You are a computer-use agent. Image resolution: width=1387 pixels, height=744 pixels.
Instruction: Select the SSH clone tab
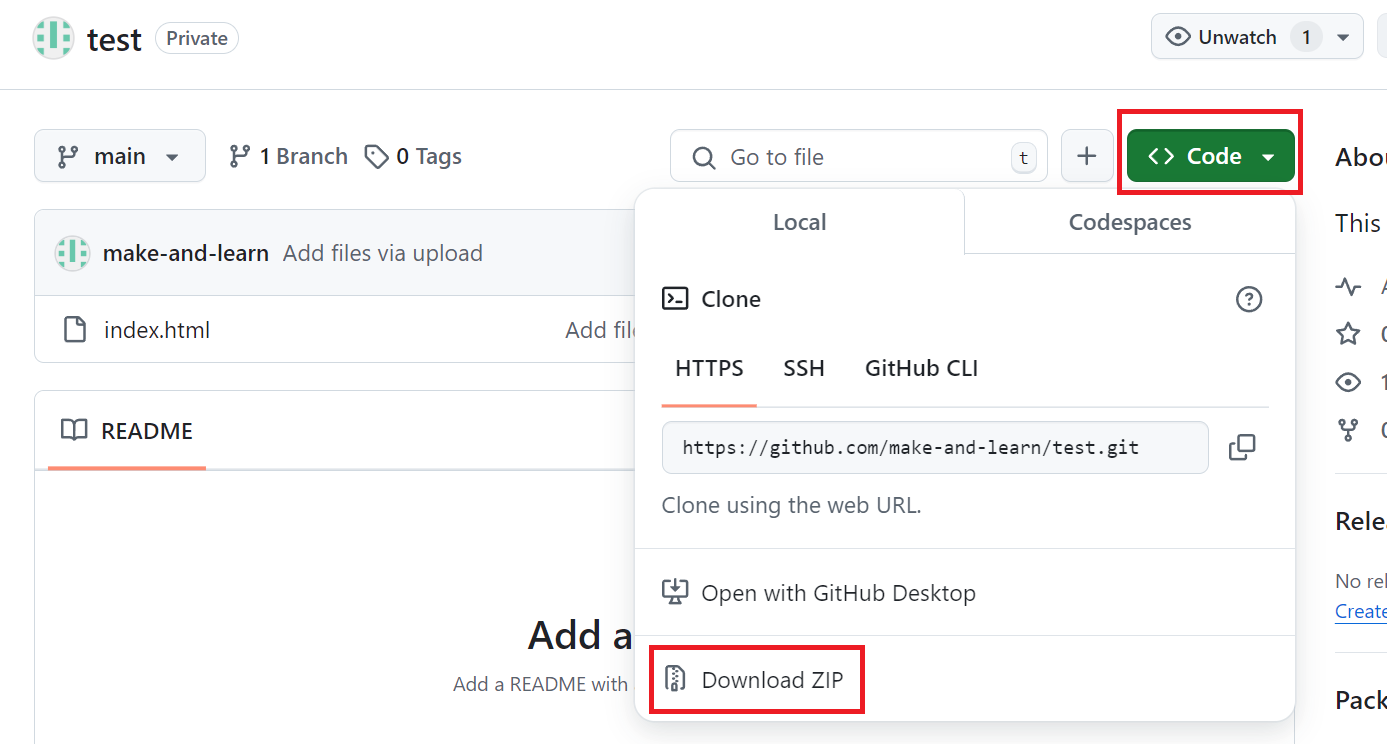point(804,368)
